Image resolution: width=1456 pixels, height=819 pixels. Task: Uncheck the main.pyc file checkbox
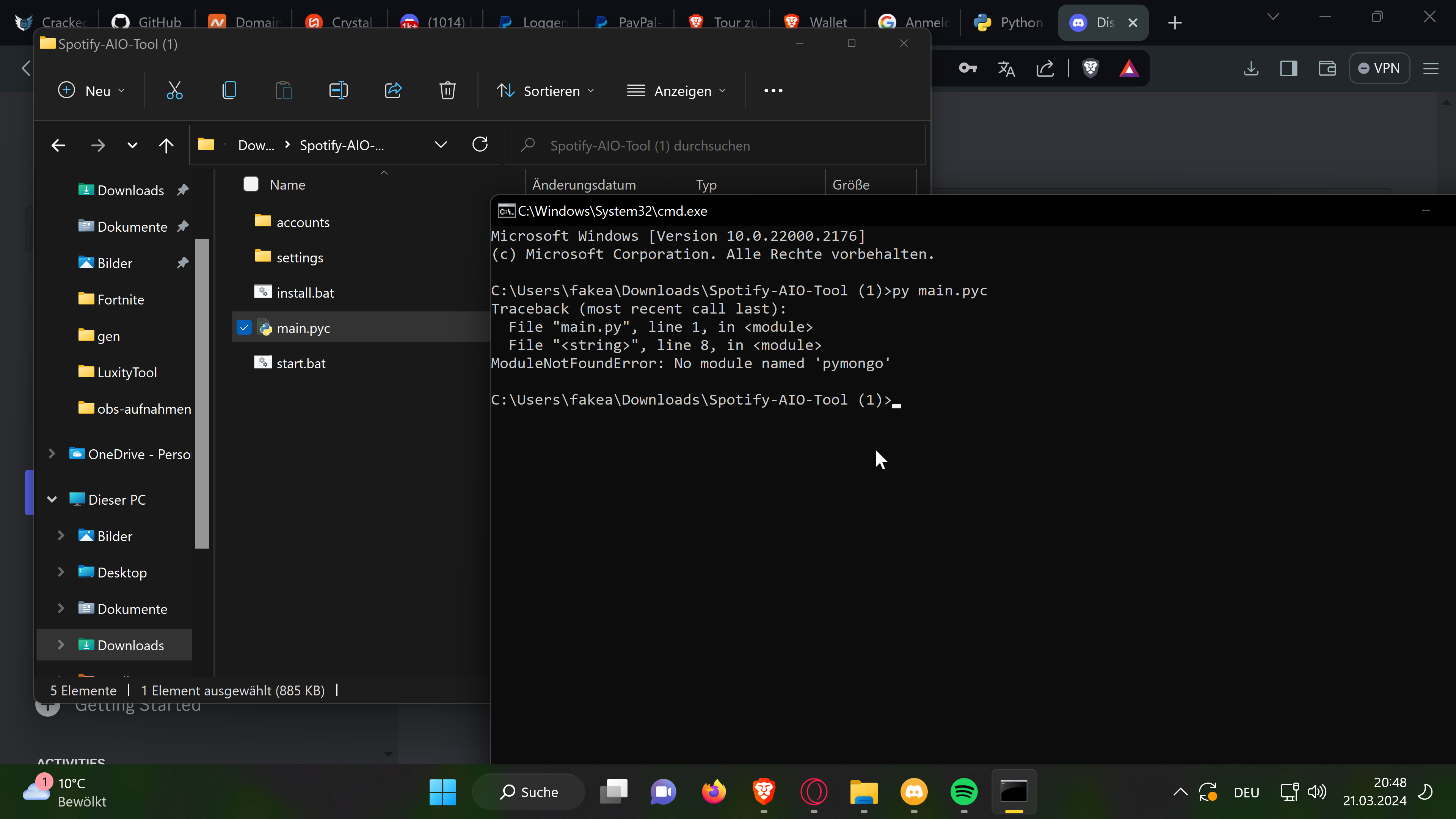pyautogui.click(x=244, y=328)
